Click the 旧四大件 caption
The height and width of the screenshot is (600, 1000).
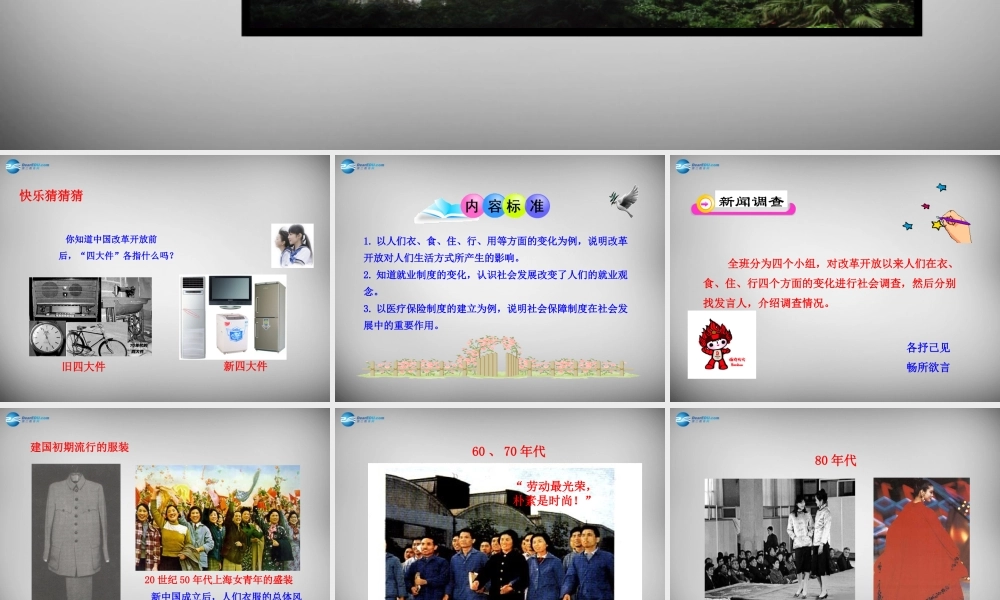pyautogui.click(x=84, y=367)
